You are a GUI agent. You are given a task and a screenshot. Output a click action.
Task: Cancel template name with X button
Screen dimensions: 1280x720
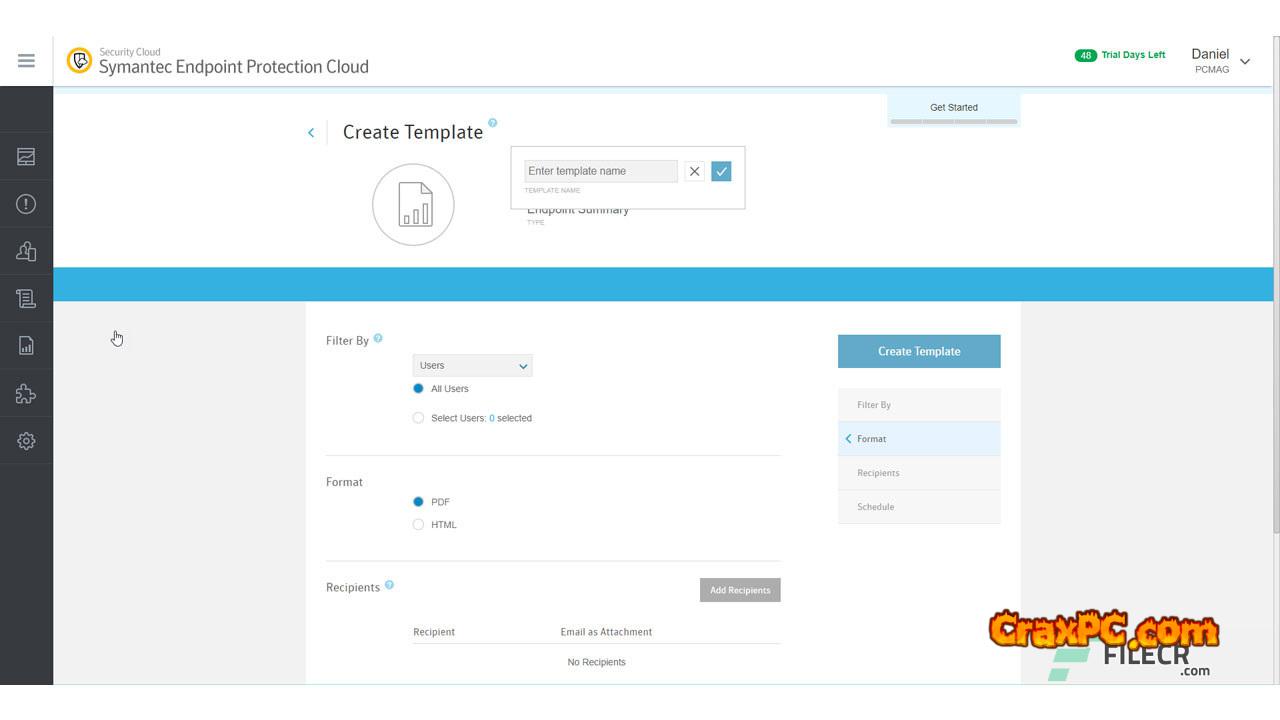tap(694, 171)
